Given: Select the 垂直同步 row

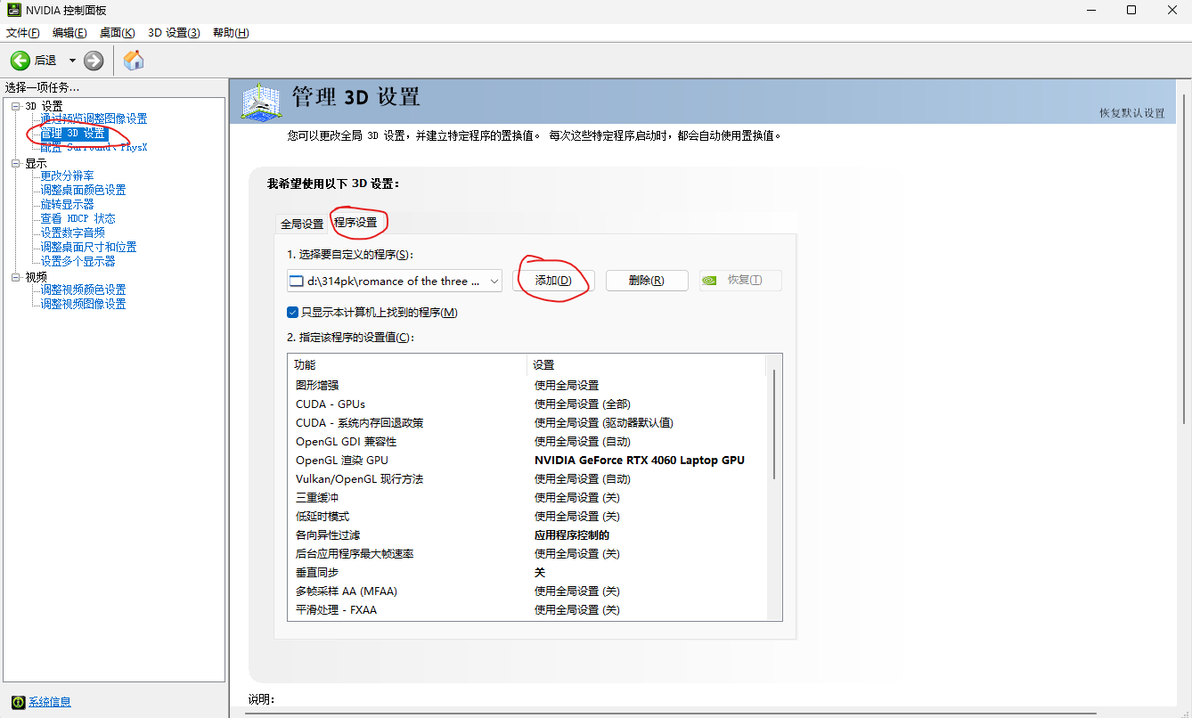Looking at the screenshot, I should 527,573.
